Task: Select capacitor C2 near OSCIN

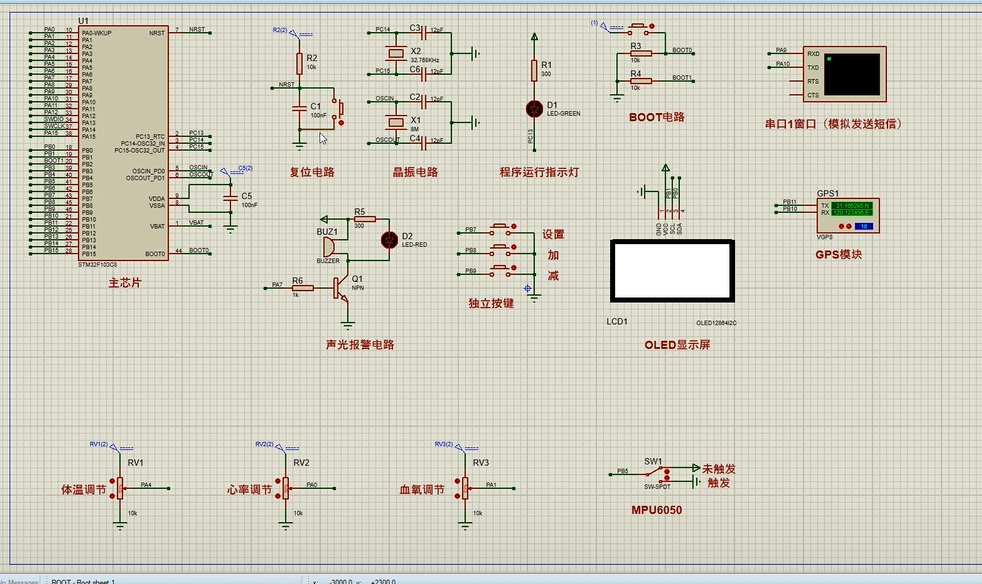Action: pyautogui.click(x=426, y=101)
